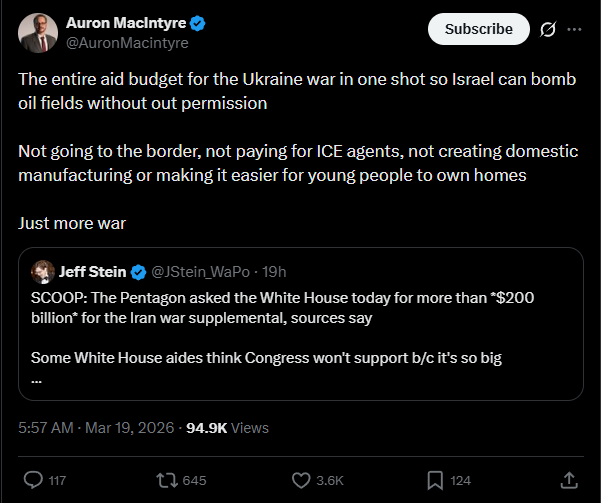601x503 pixels.
Task: Bookmark this post
Action: click(433, 480)
